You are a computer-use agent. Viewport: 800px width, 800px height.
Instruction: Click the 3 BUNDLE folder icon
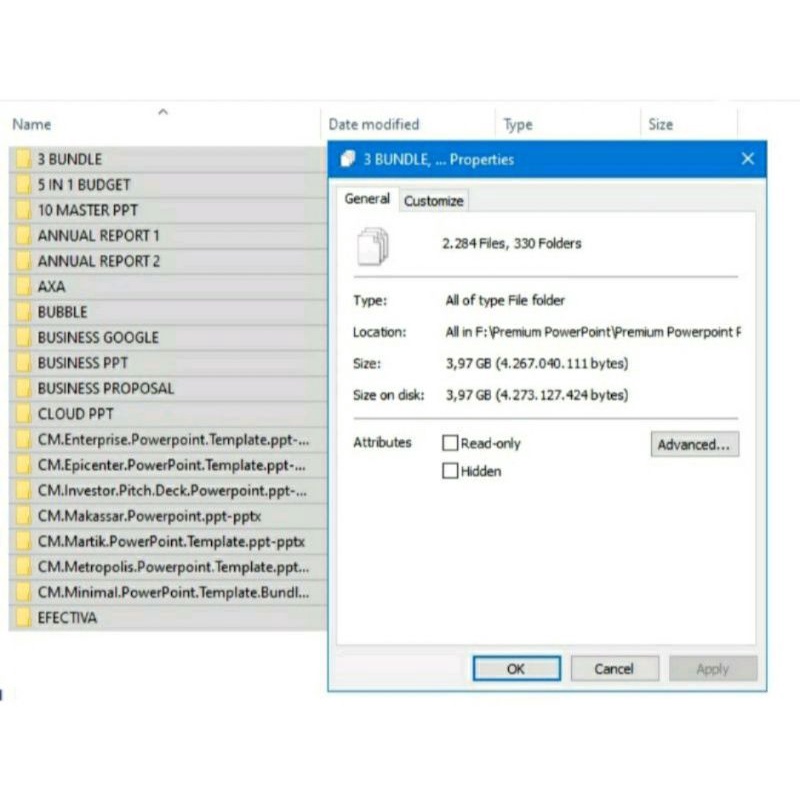click(23, 159)
